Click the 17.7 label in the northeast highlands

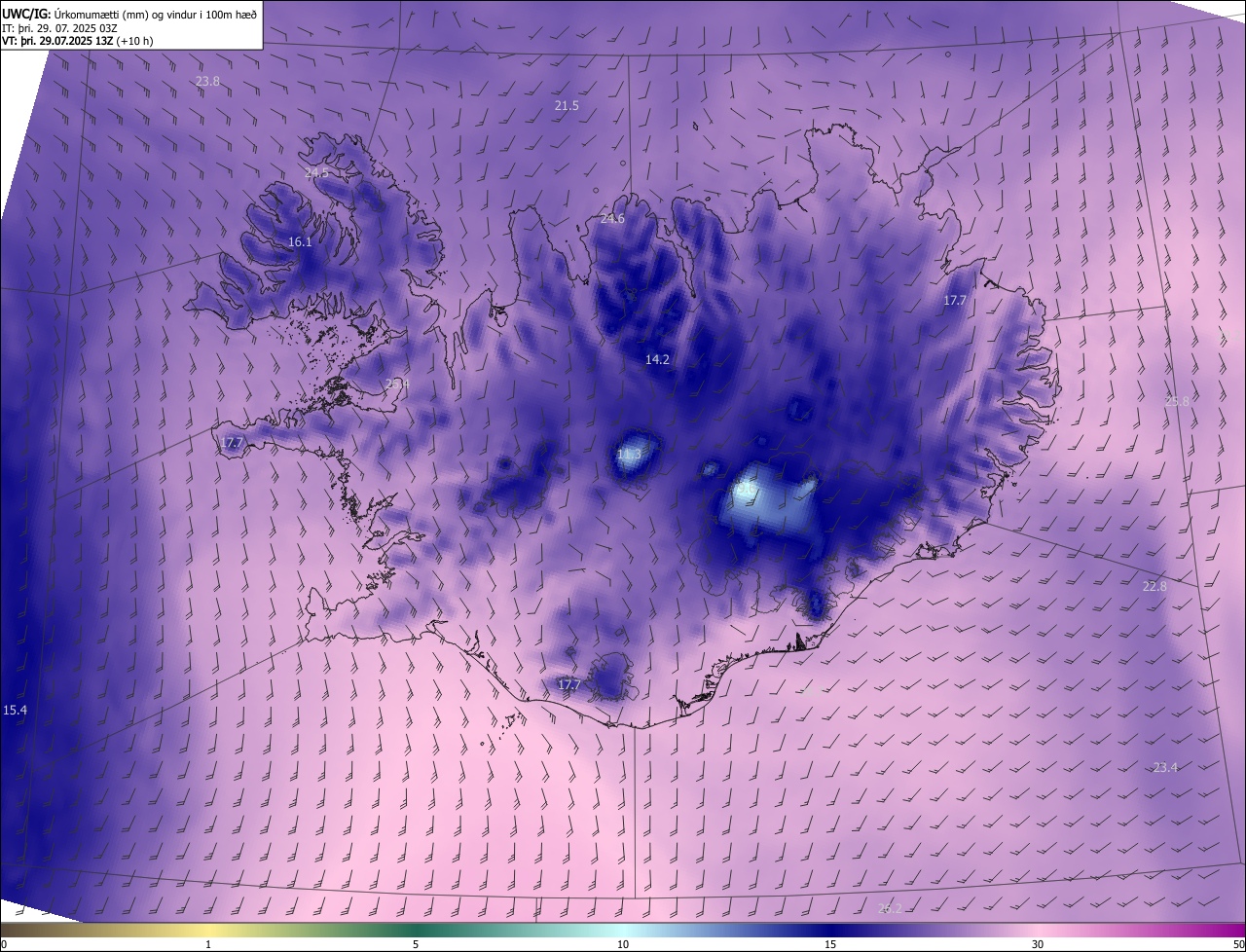click(x=954, y=301)
